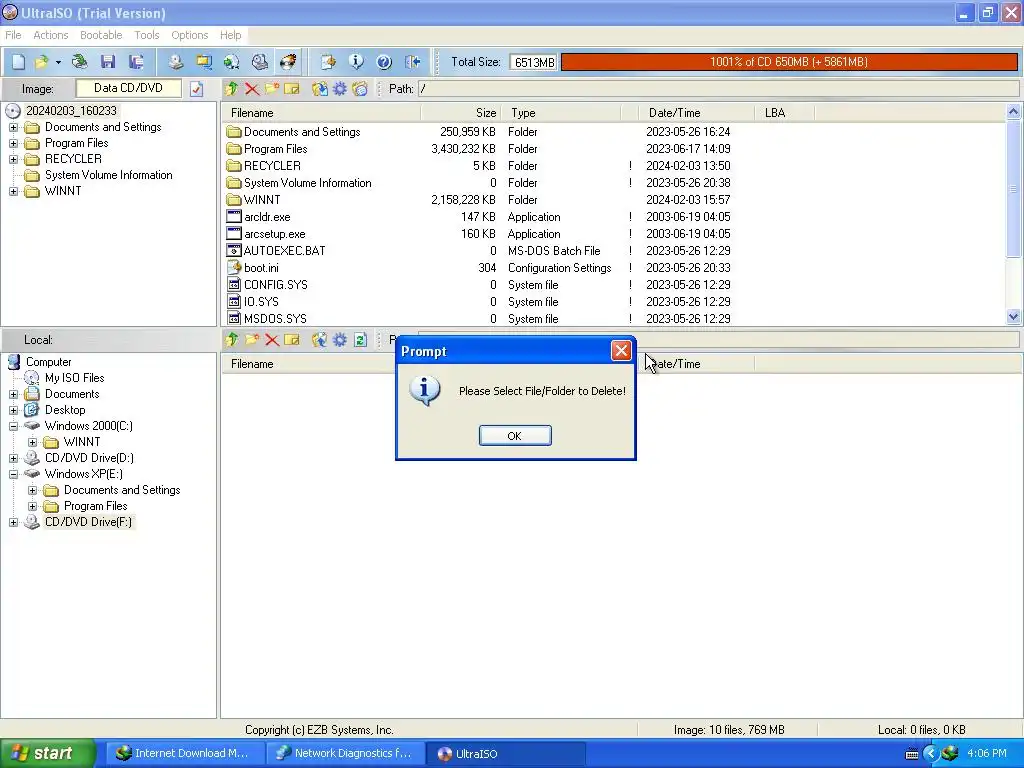Image resolution: width=1024 pixels, height=768 pixels.
Task: Click the Rename icon in image toolbar
Action: click(x=292, y=89)
